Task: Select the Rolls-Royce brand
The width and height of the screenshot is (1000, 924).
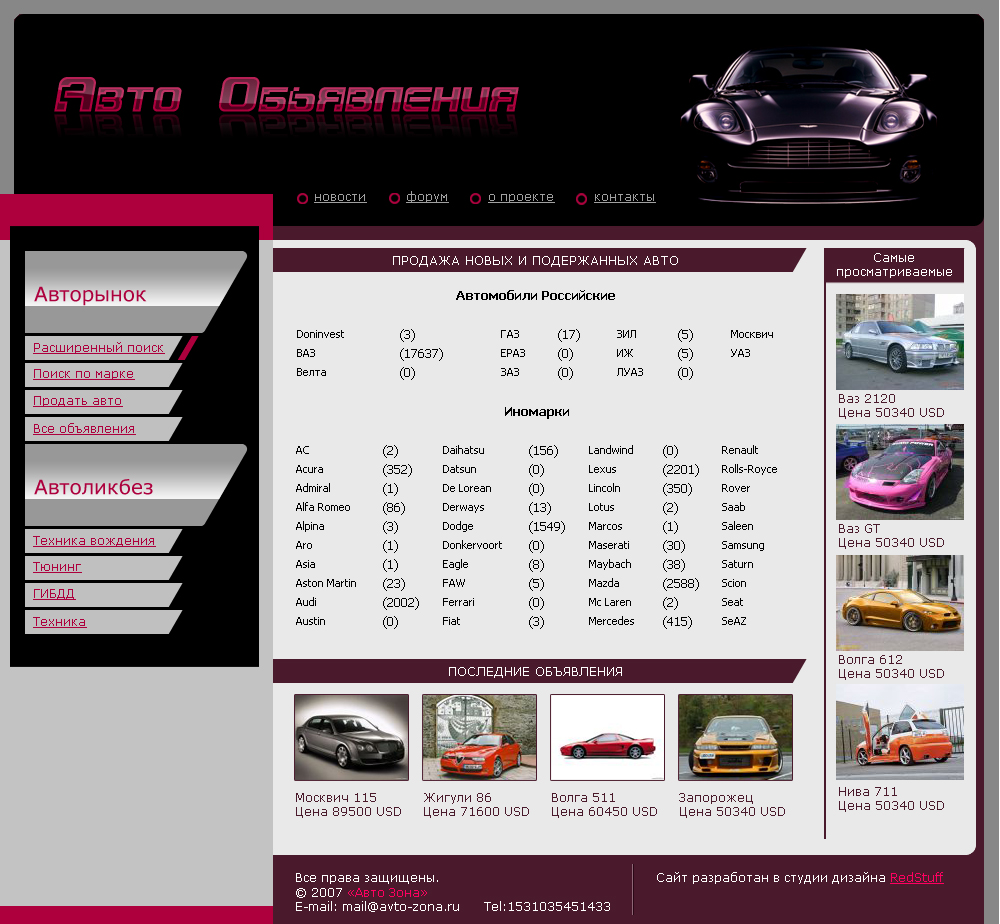Action: pyautogui.click(x=749, y=469)
